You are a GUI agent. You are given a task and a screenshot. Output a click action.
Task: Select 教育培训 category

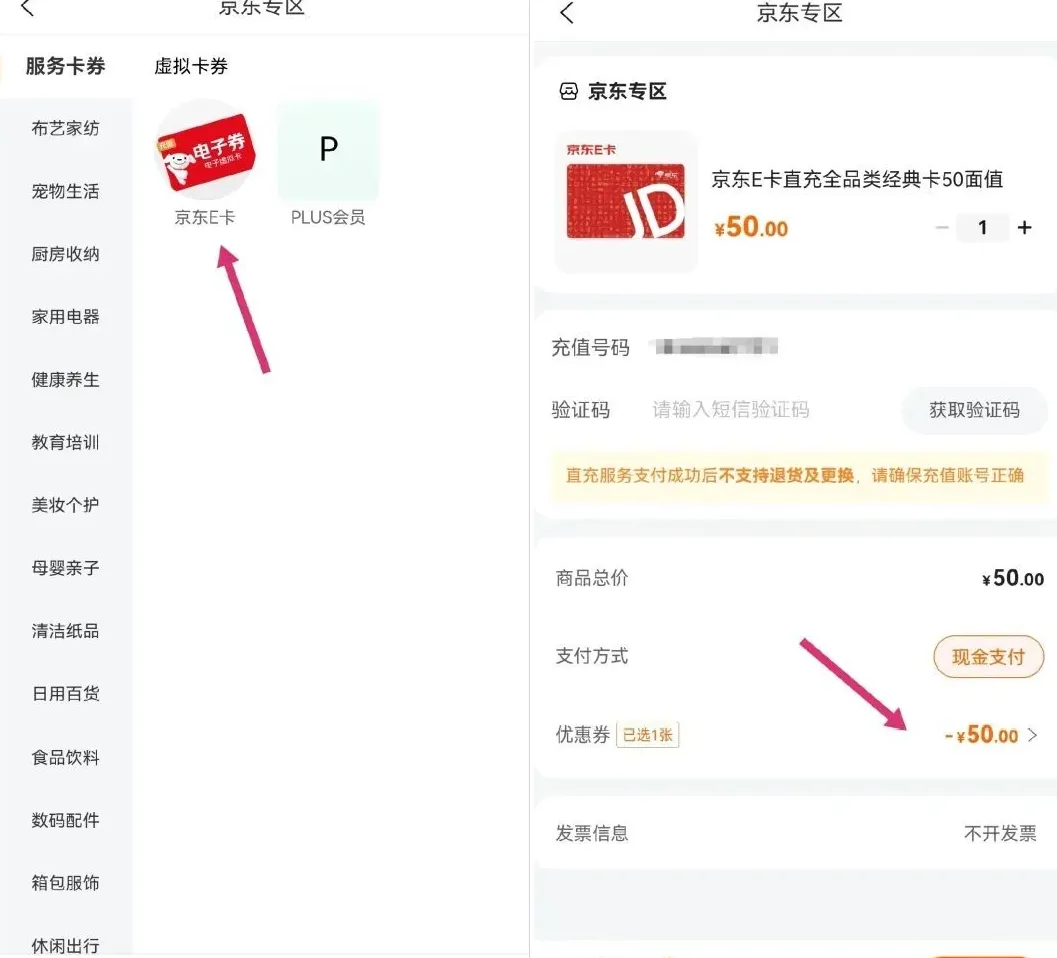tap(65, 442)
